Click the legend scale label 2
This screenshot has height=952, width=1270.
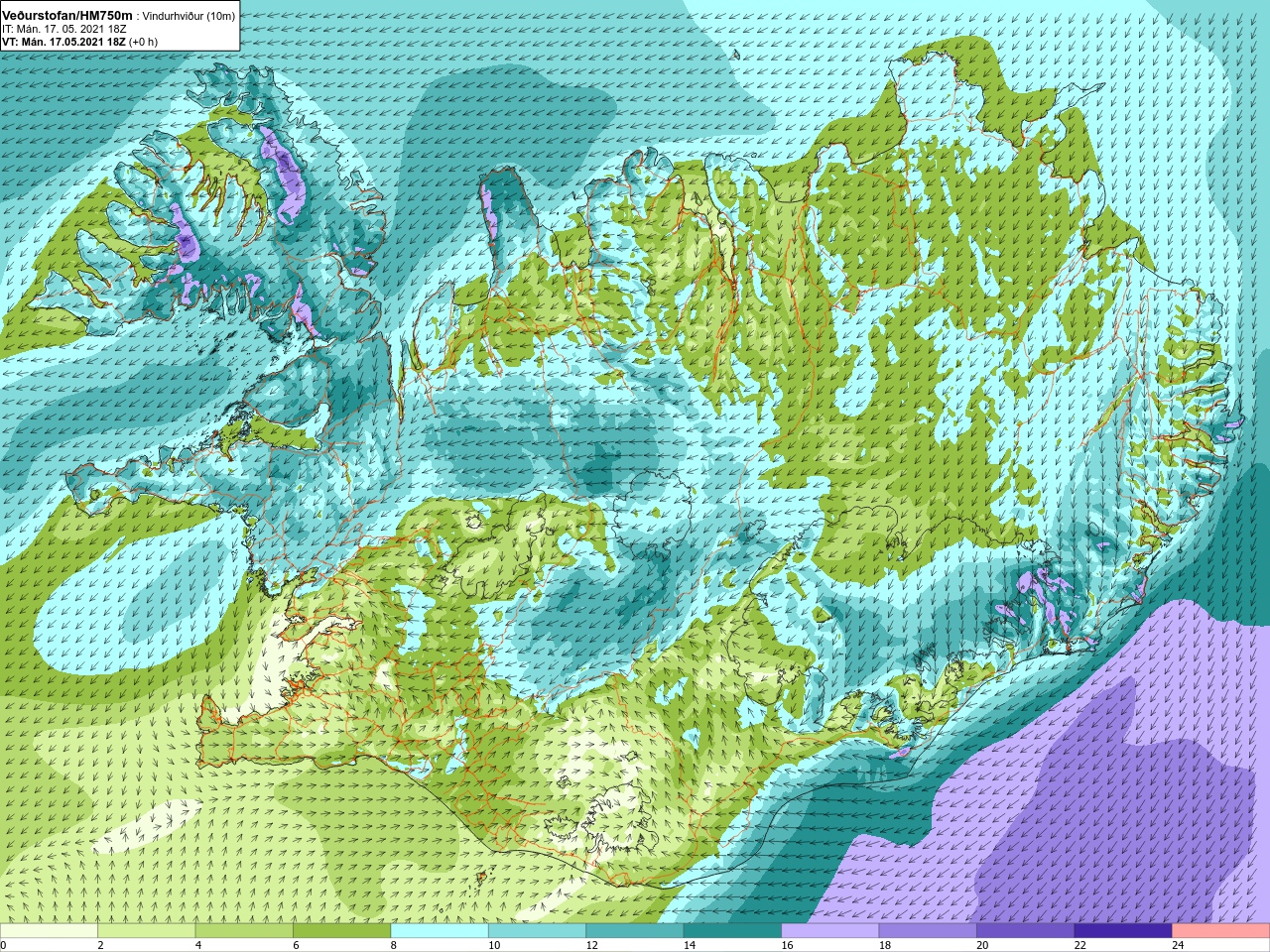(100, 945)
